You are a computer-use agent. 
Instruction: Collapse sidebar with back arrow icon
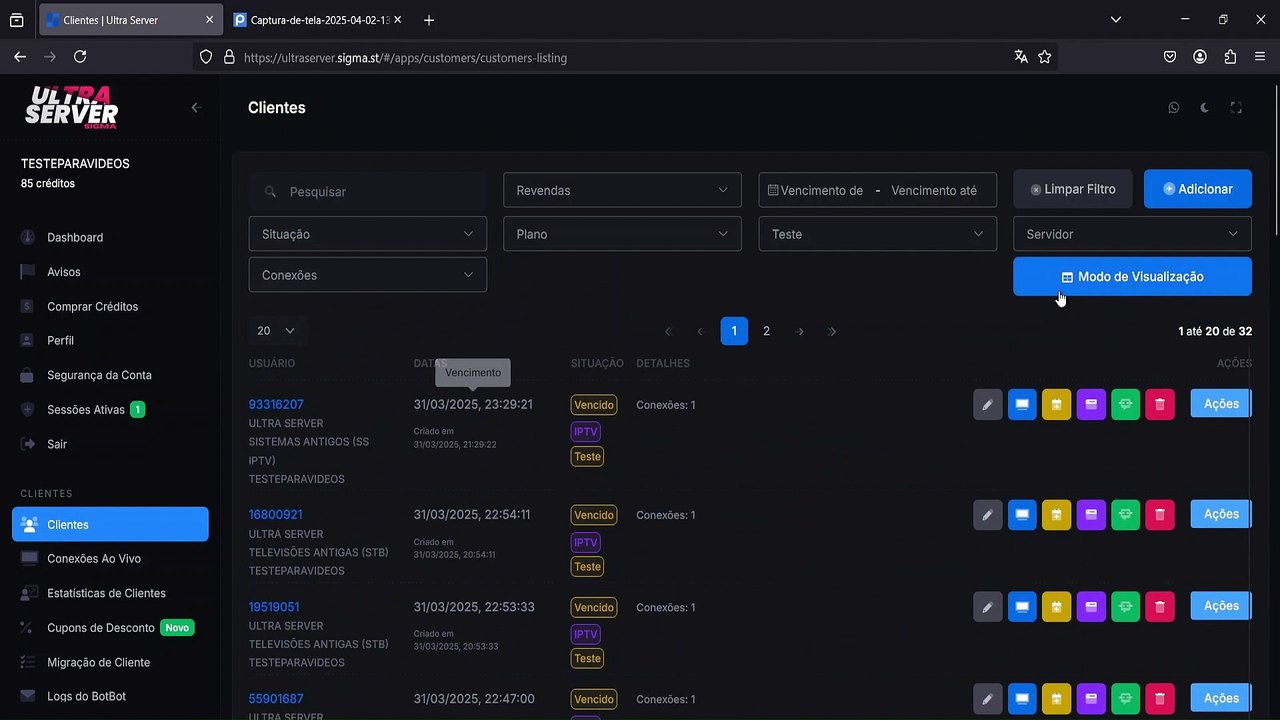(x=196, y=108)
